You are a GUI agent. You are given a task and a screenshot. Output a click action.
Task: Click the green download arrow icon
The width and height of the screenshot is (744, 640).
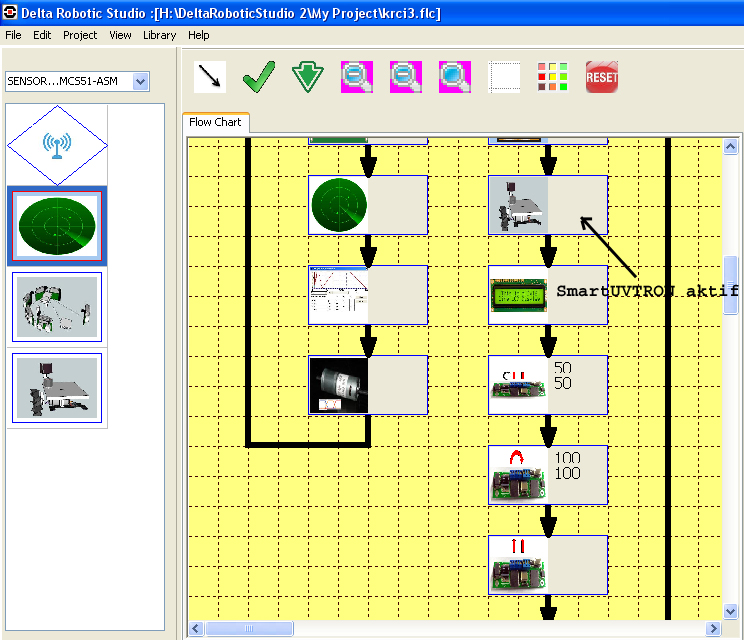(x=308, y=77)
